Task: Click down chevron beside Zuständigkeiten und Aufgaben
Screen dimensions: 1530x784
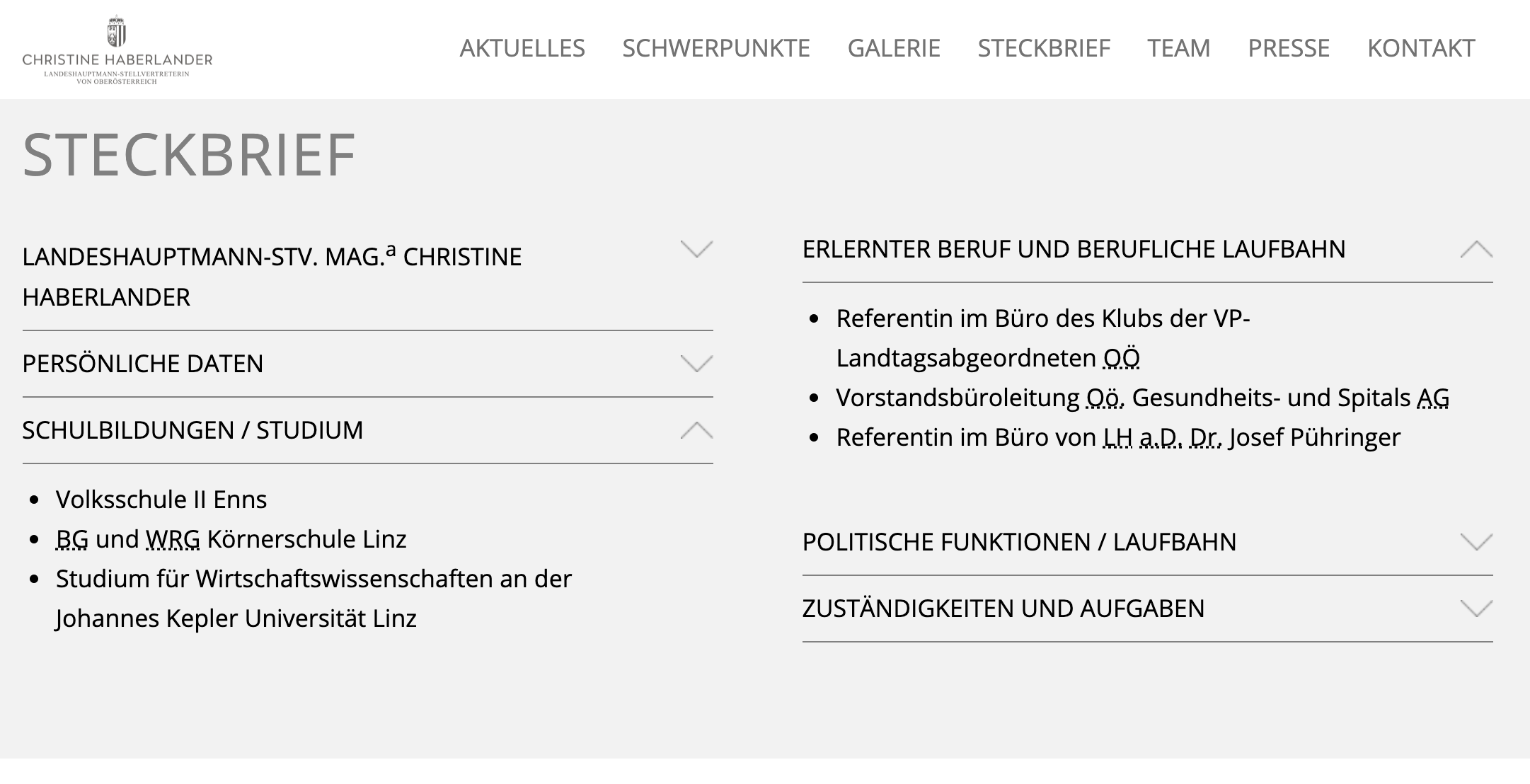Action: coord(1476,608)
